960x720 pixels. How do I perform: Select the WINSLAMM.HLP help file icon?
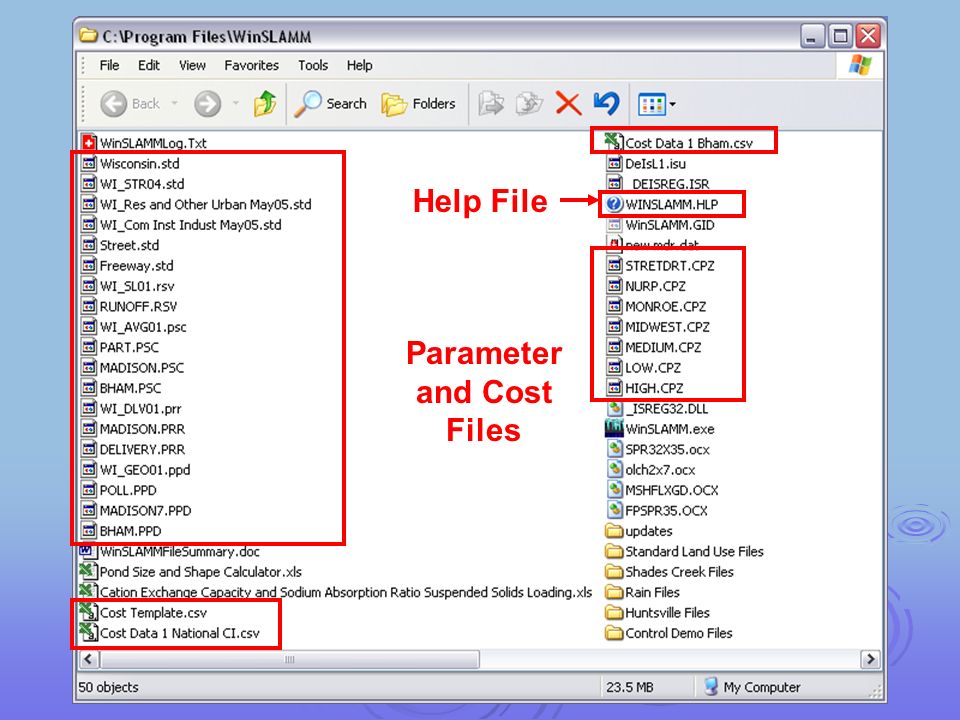[614, 204]
